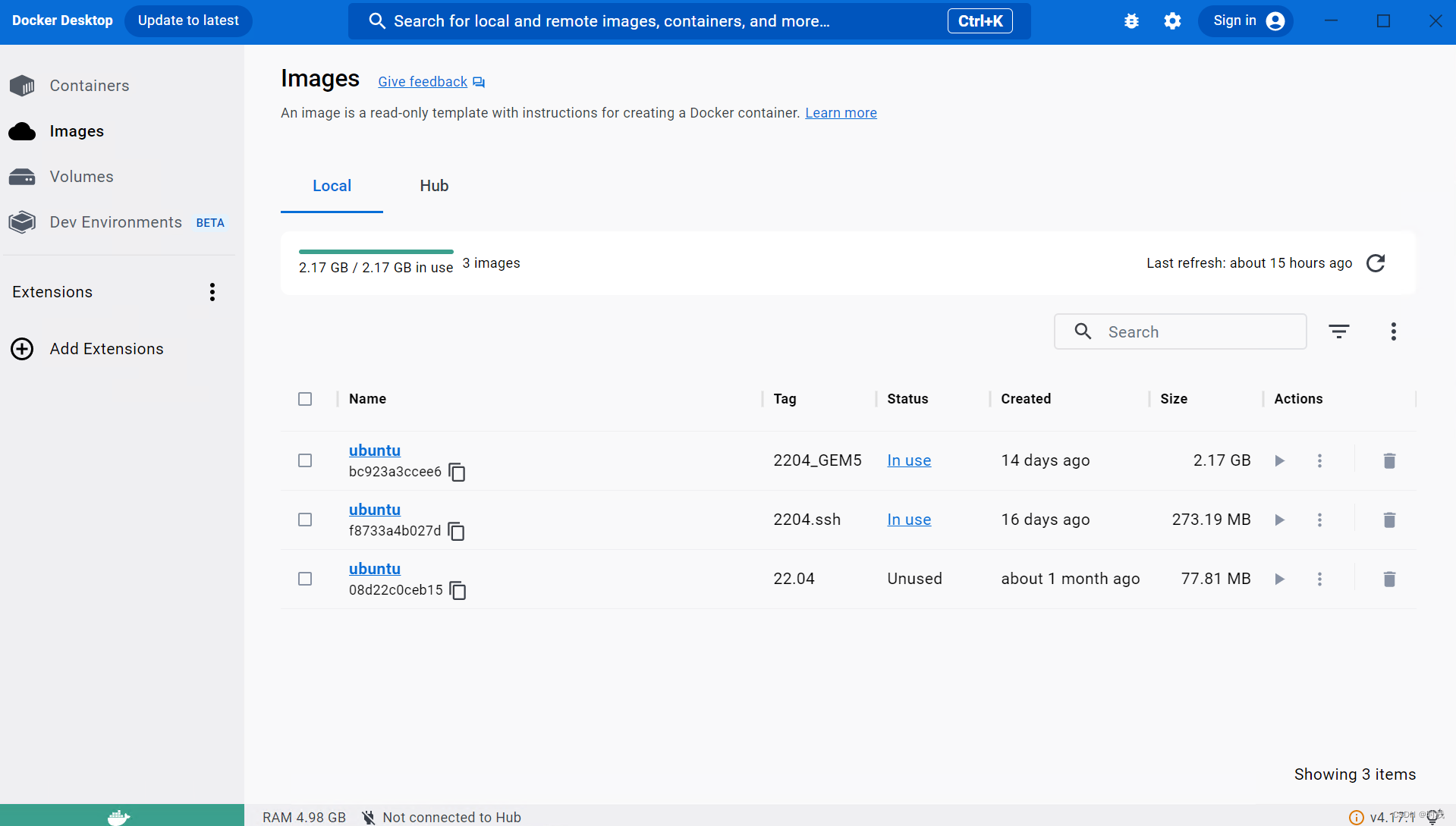
Task: Delete the 2204.ssh image
Action: click(1389, 520)
